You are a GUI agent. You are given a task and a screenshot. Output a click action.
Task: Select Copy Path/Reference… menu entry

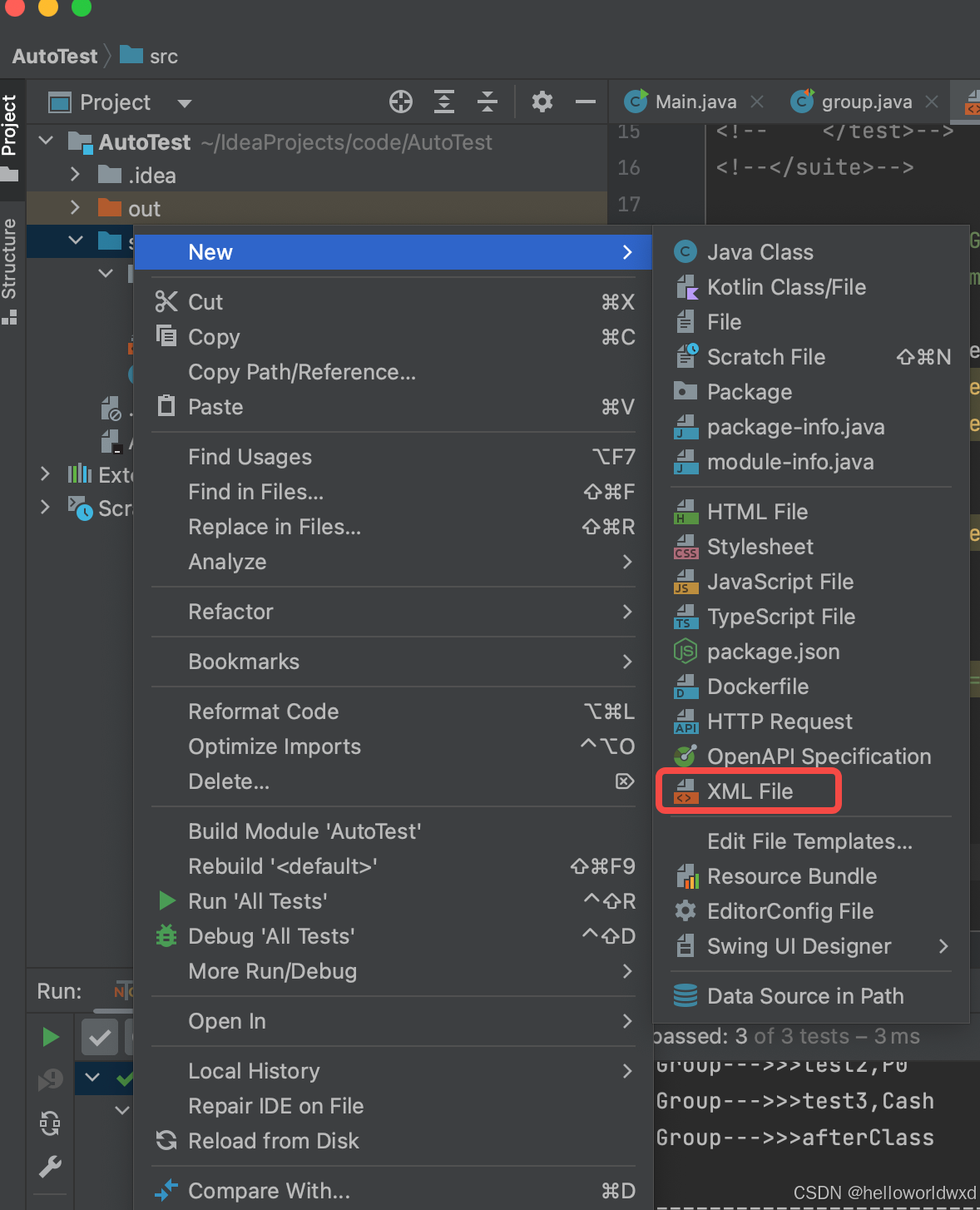point(393,372)
